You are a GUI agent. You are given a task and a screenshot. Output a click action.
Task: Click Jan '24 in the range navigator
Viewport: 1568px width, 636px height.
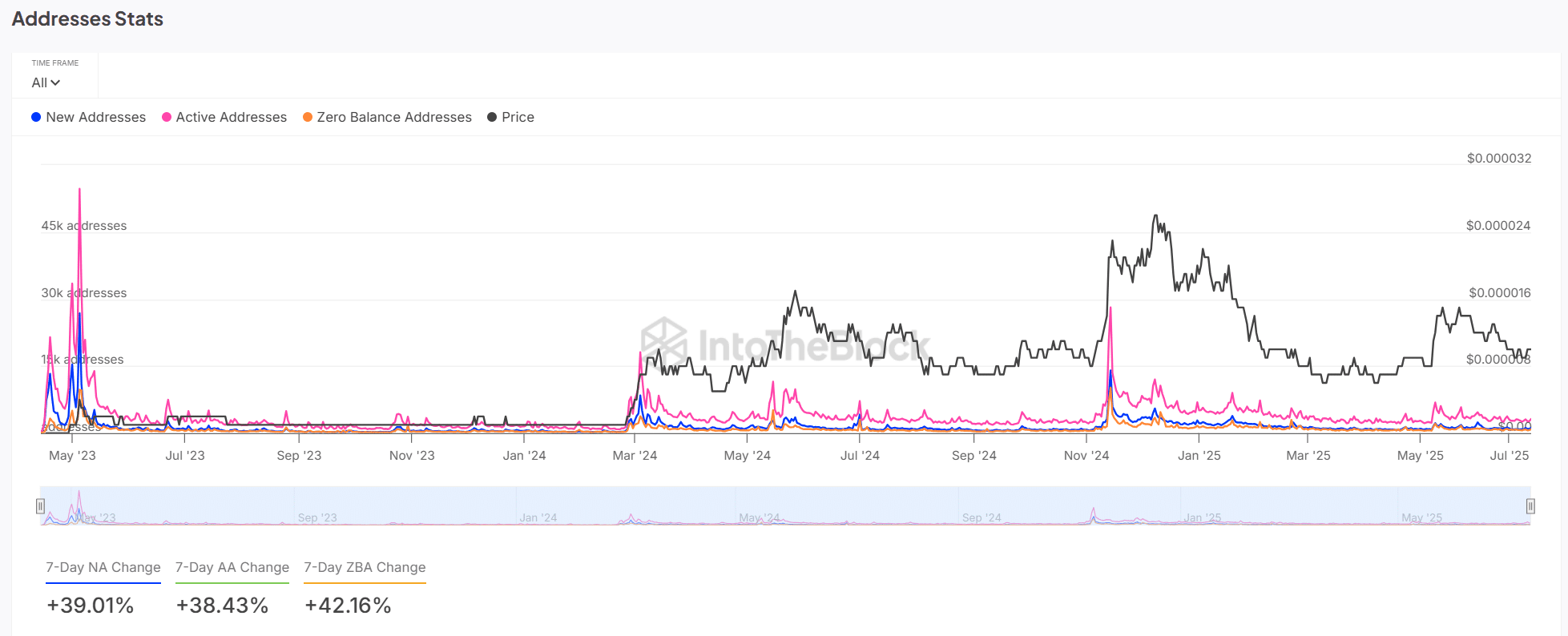tap(538, 517)
